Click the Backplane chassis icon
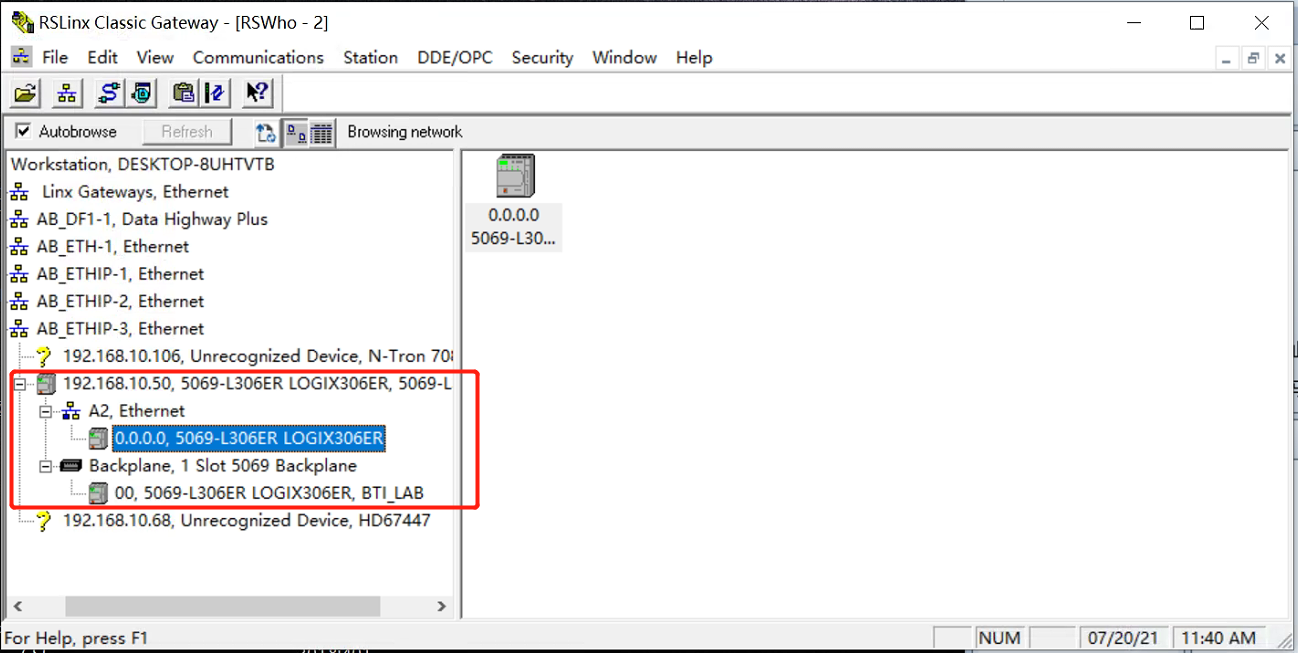This screenshot has height=653, width=1298. pyautogui.click(x=71, y=466)
